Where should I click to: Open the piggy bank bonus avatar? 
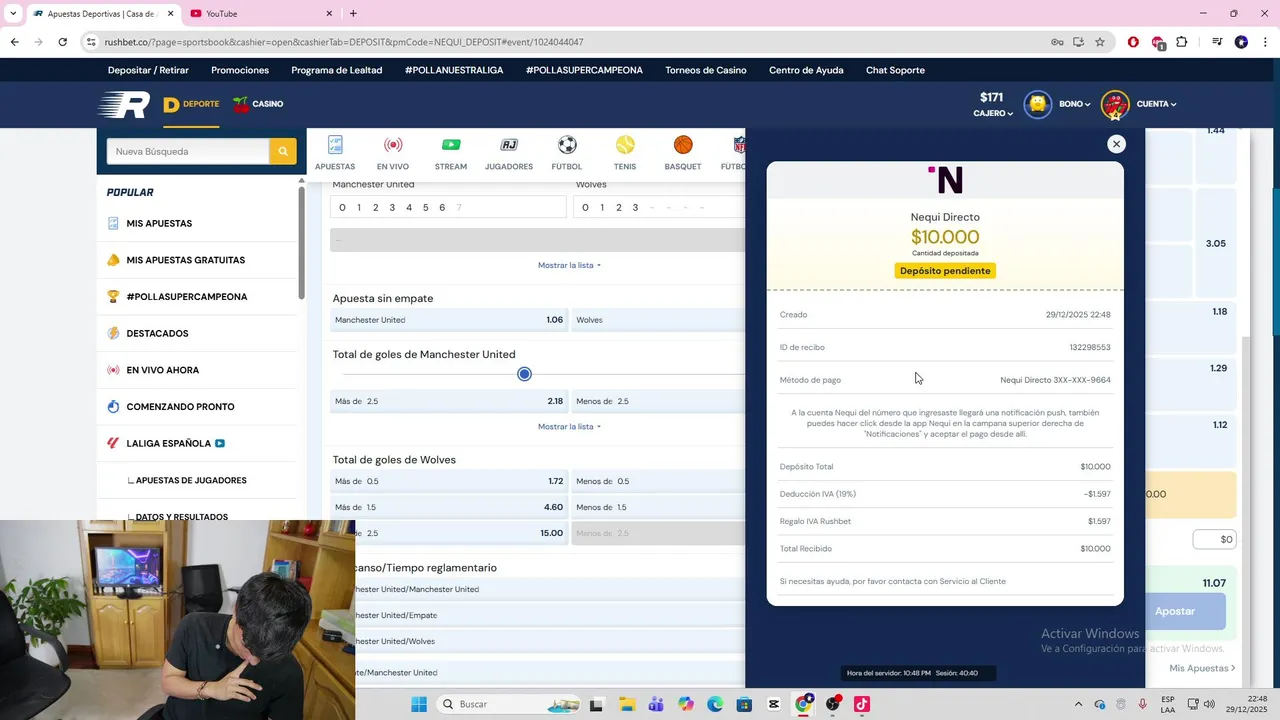1038,104
